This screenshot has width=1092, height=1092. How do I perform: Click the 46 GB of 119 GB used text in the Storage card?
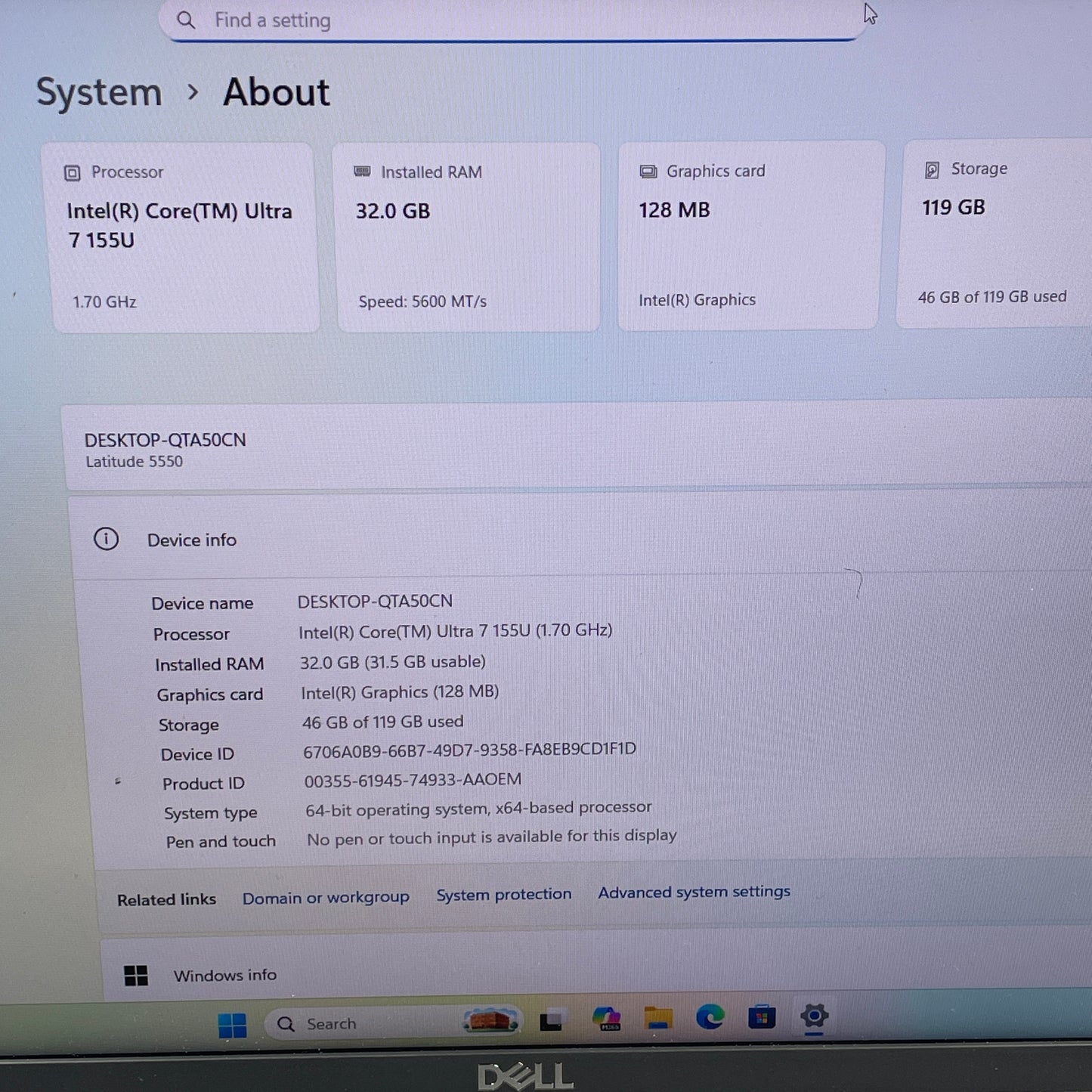coord(992,297)
